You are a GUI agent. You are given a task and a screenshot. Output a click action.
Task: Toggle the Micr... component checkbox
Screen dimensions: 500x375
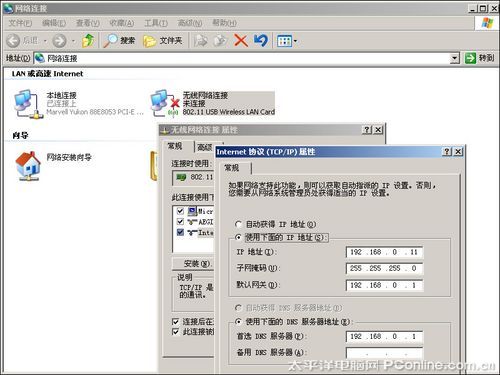coord(180,211)
